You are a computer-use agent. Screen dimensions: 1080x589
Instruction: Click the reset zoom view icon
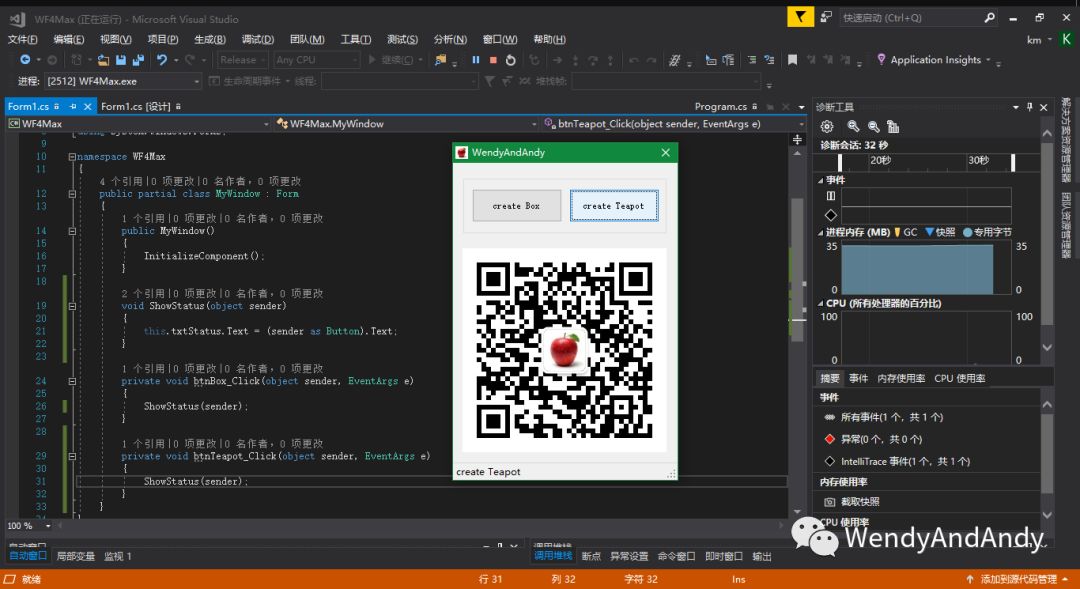pos(893,126)
